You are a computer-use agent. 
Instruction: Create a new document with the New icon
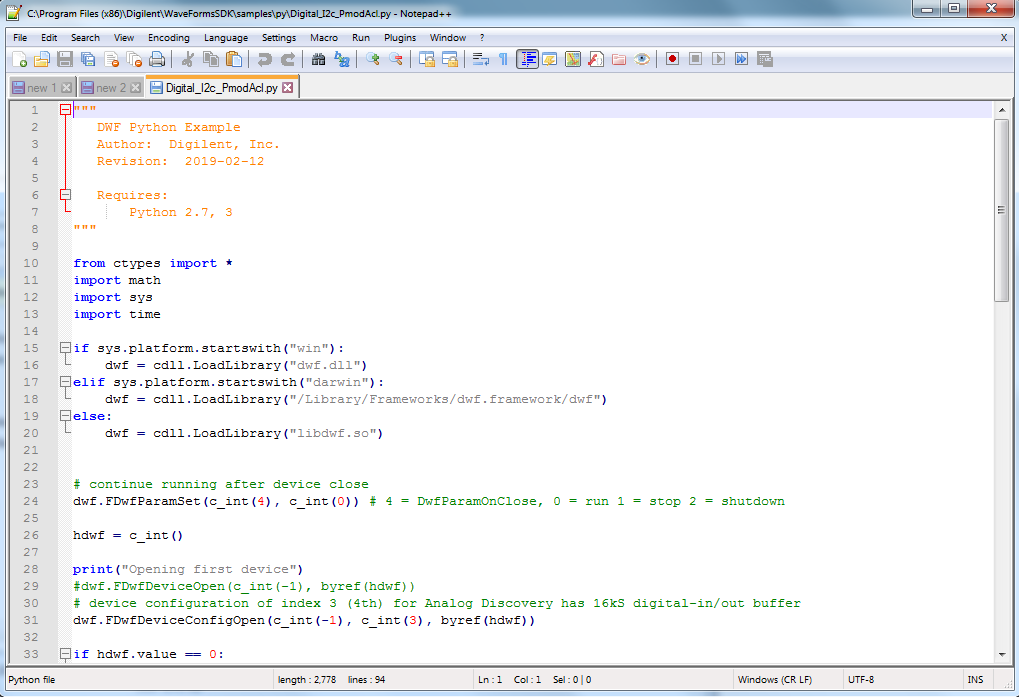pyautogui.click(x=19, y=60)
